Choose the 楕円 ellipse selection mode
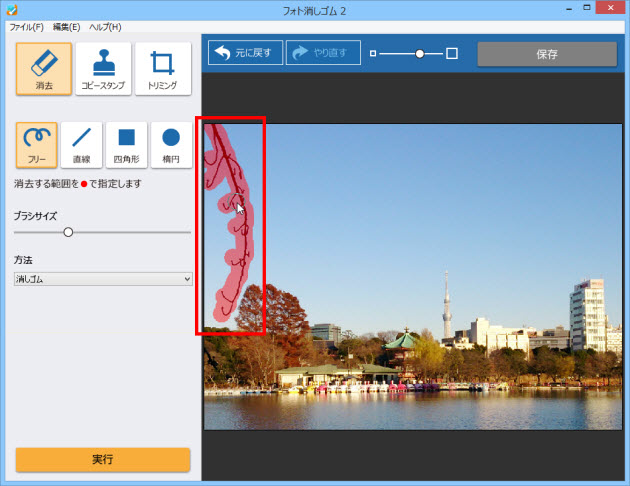The height and width of the screenshot is (486, 630). tap(171, 145)
